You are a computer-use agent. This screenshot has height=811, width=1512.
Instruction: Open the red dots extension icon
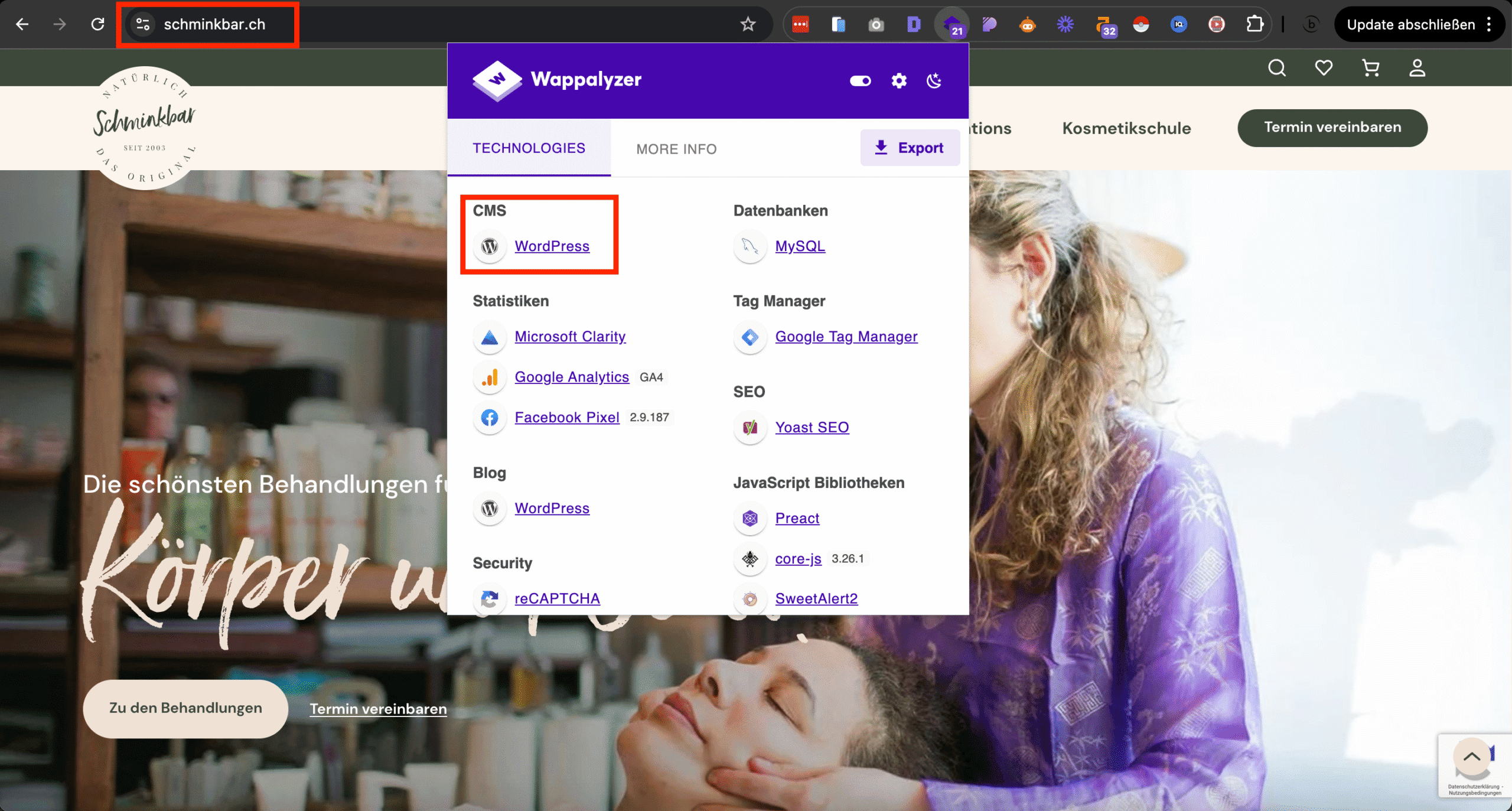point(800,24)
